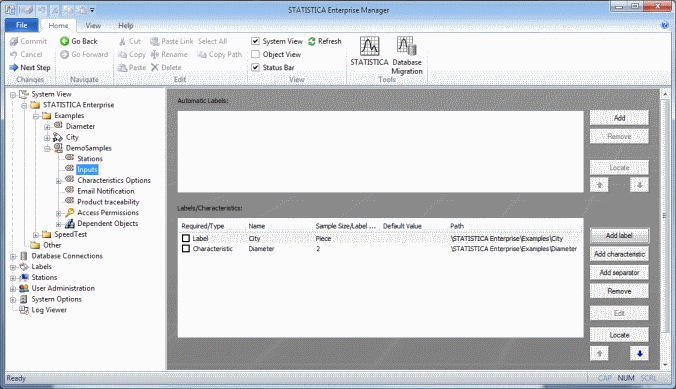The width and height of the screenshot is (676, 389).
Task: Click the Copy icon
Action: tap(122, 54)
